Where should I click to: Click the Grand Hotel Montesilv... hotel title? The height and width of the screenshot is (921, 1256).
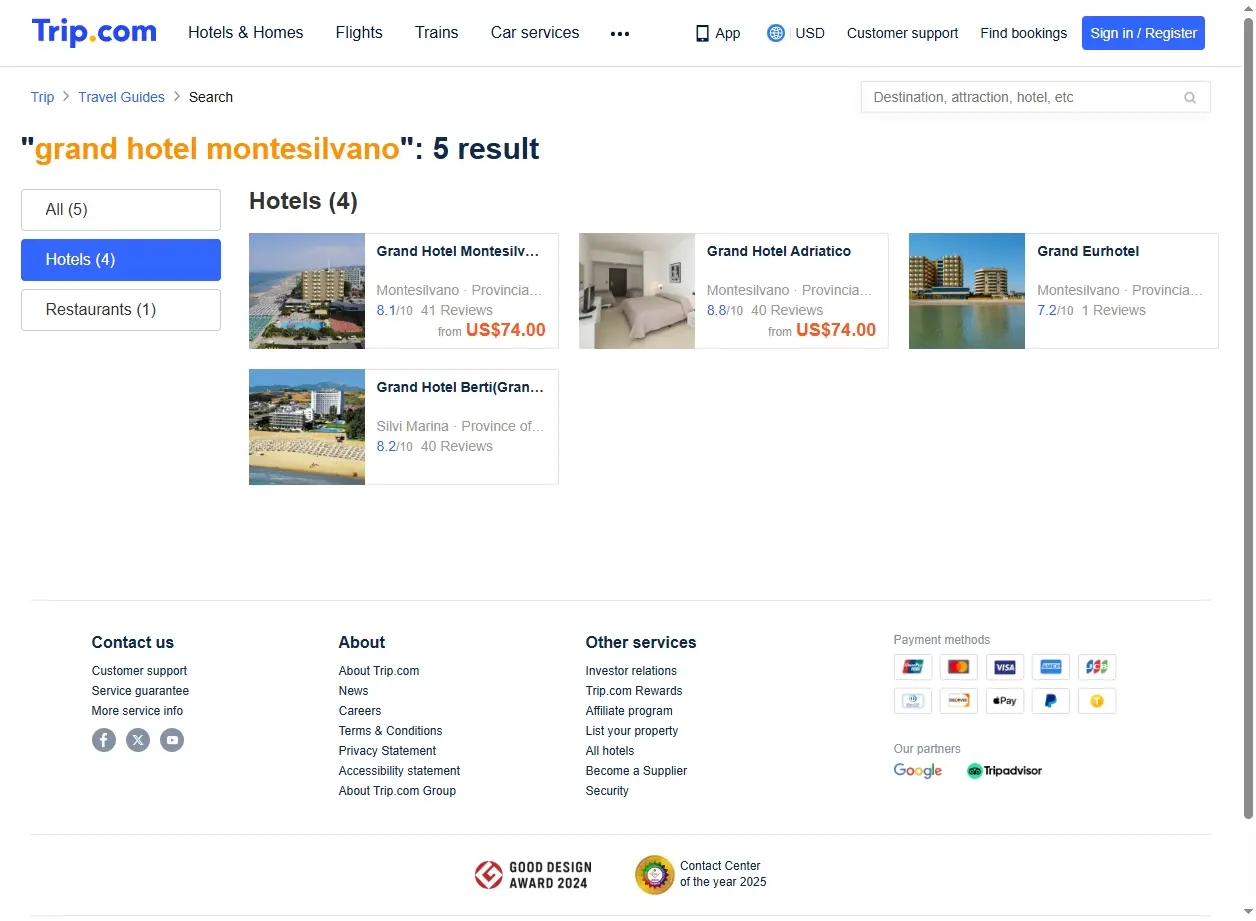click(x=458, y=251)
